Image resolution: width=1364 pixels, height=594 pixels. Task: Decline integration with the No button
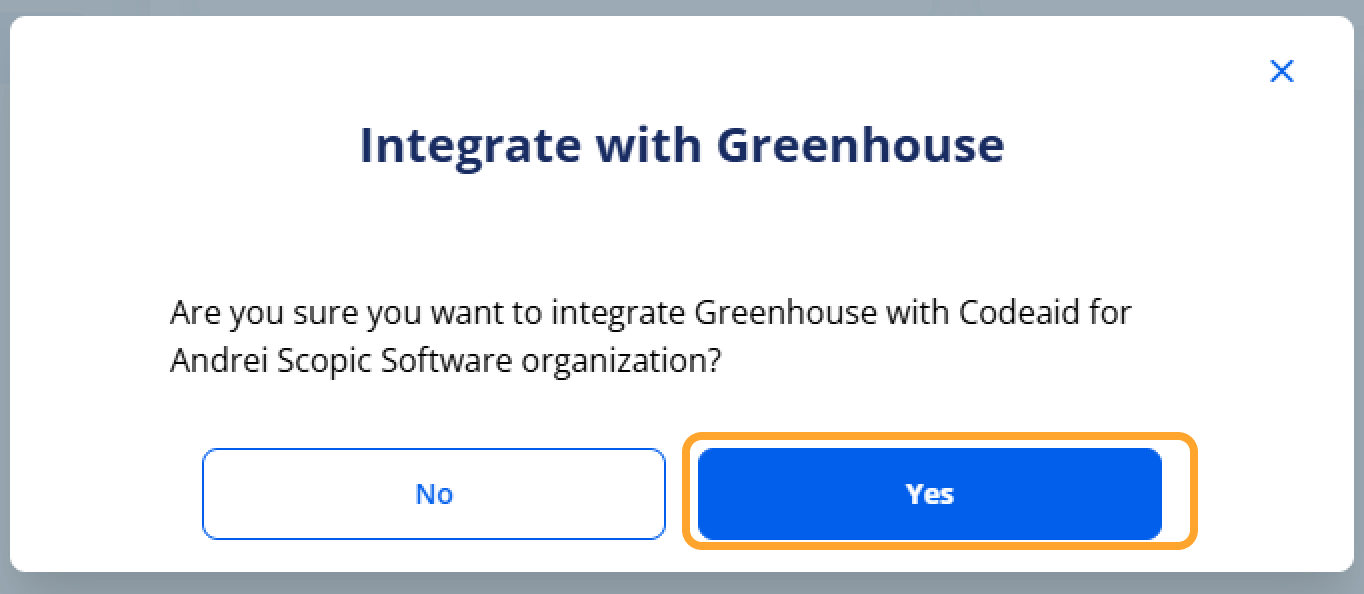(x=434, y=494)
